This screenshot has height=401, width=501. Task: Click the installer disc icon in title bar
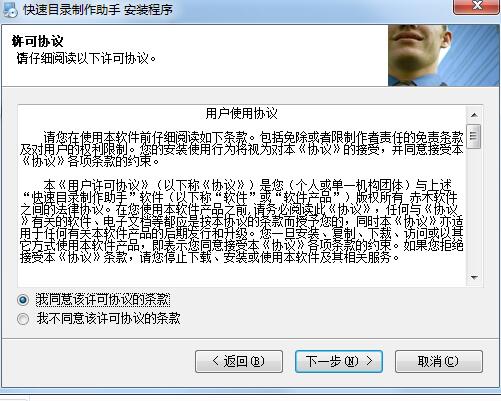tap(10, 9)
